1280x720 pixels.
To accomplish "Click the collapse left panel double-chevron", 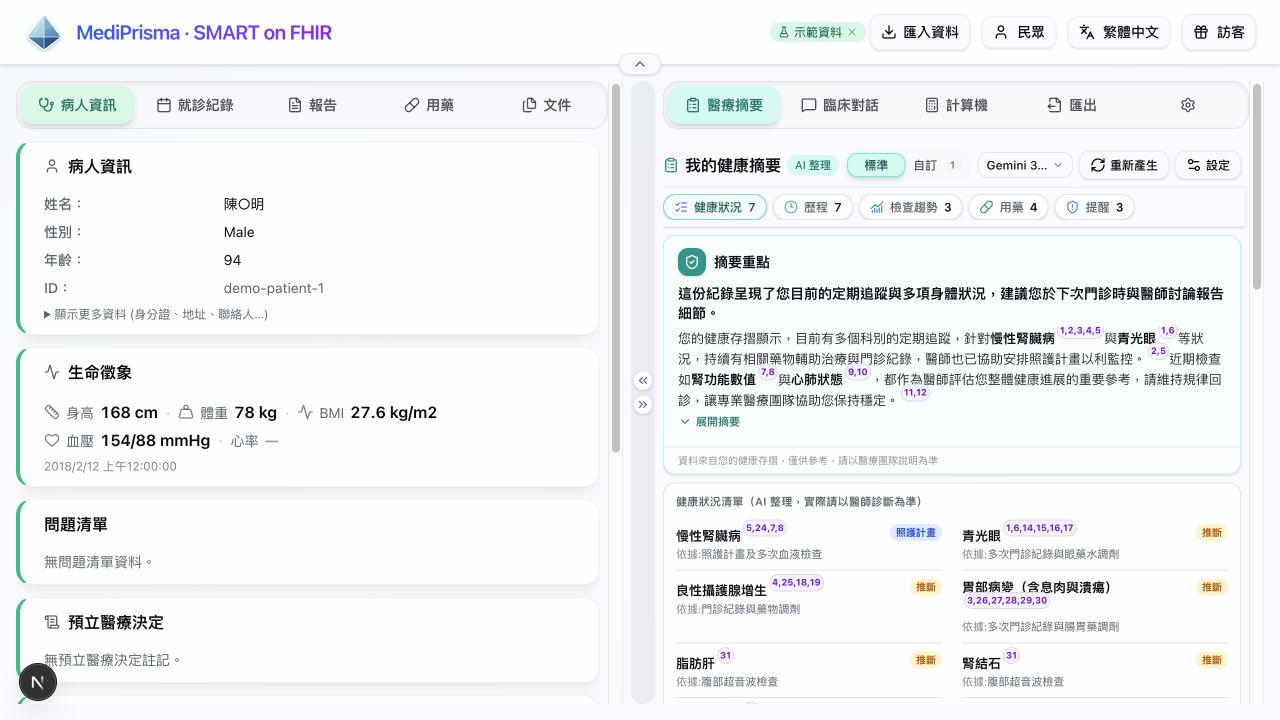I will coord(643,380).
